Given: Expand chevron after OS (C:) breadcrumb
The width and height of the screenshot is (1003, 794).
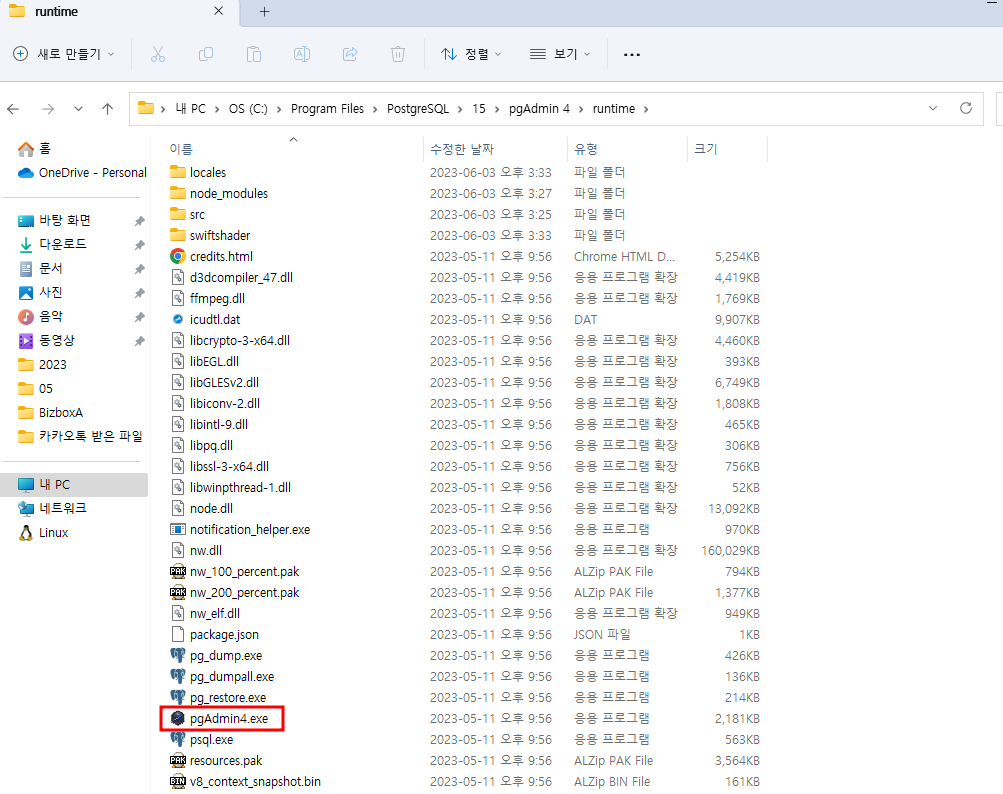Looking at the screenshot, I should 279,109.
